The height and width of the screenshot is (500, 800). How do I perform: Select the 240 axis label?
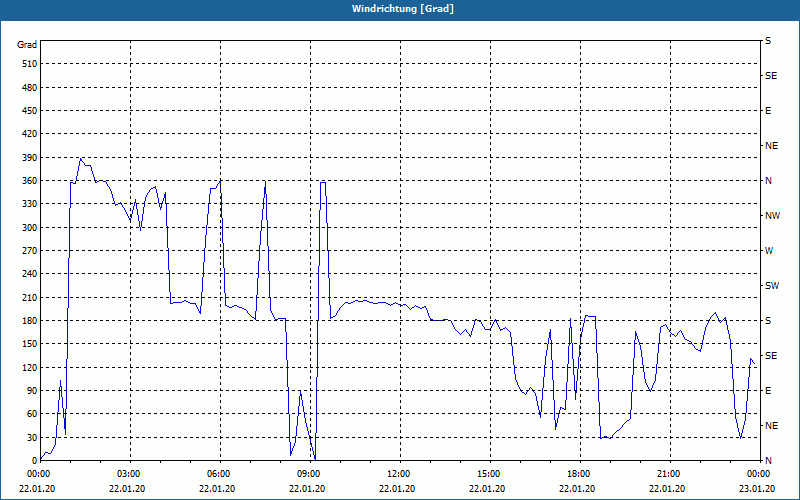point(29,274)
